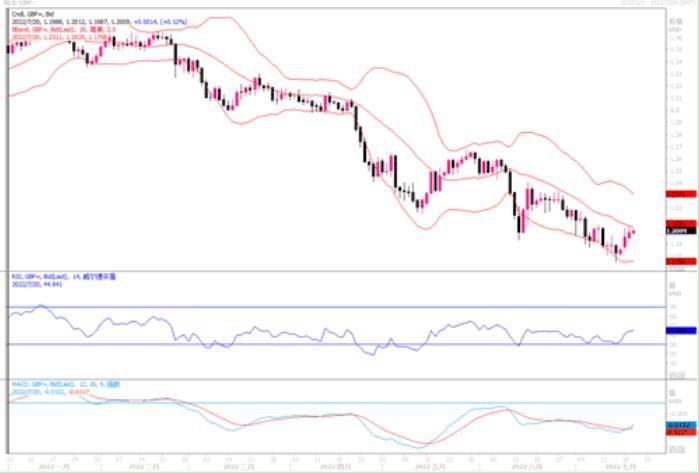Select the 2022 四月 month label on time axis
Viewport: 699px width, 473px height.
coord(334,467)
